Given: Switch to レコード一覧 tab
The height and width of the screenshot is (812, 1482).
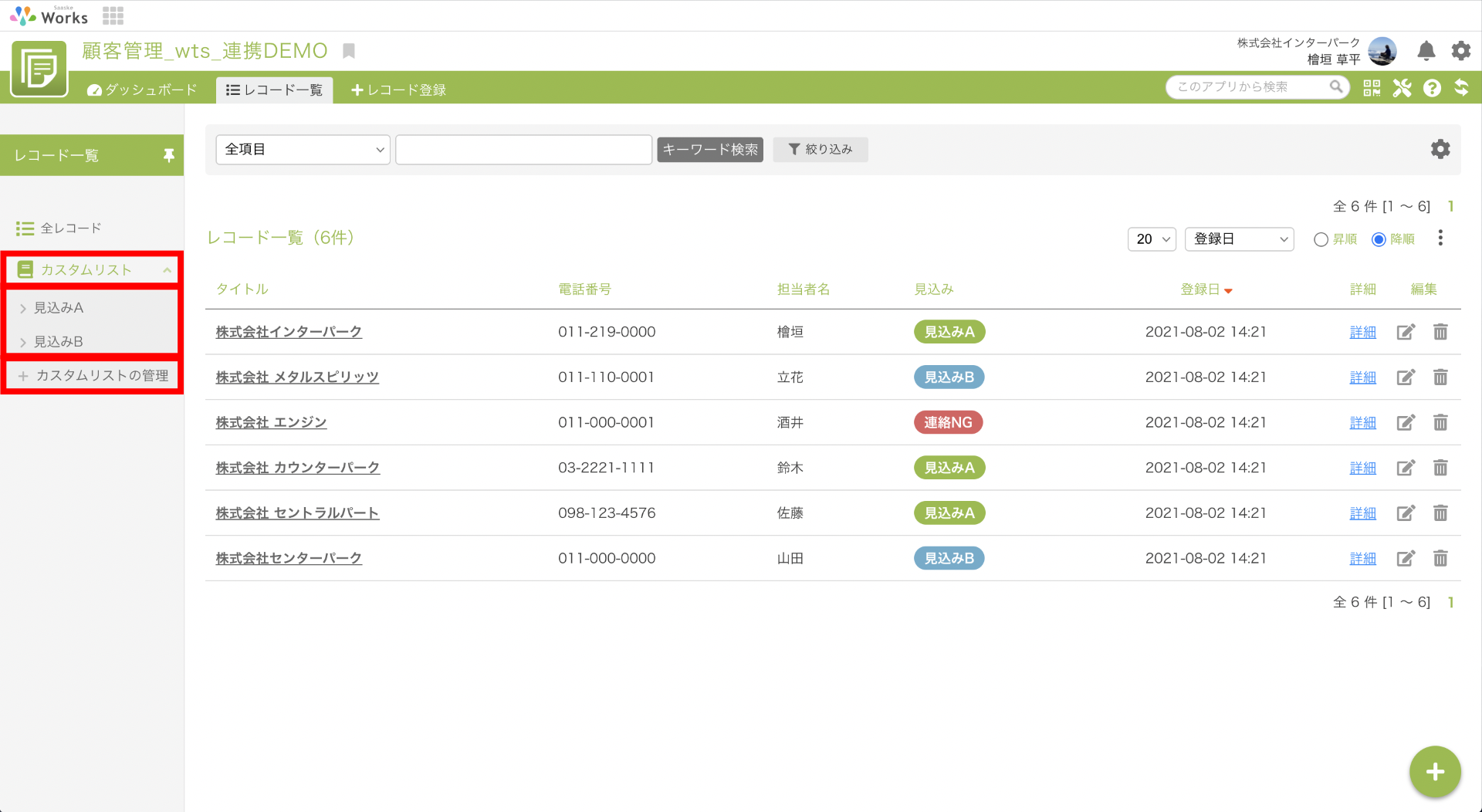Looking at the screenshot, I should (274, 90).
